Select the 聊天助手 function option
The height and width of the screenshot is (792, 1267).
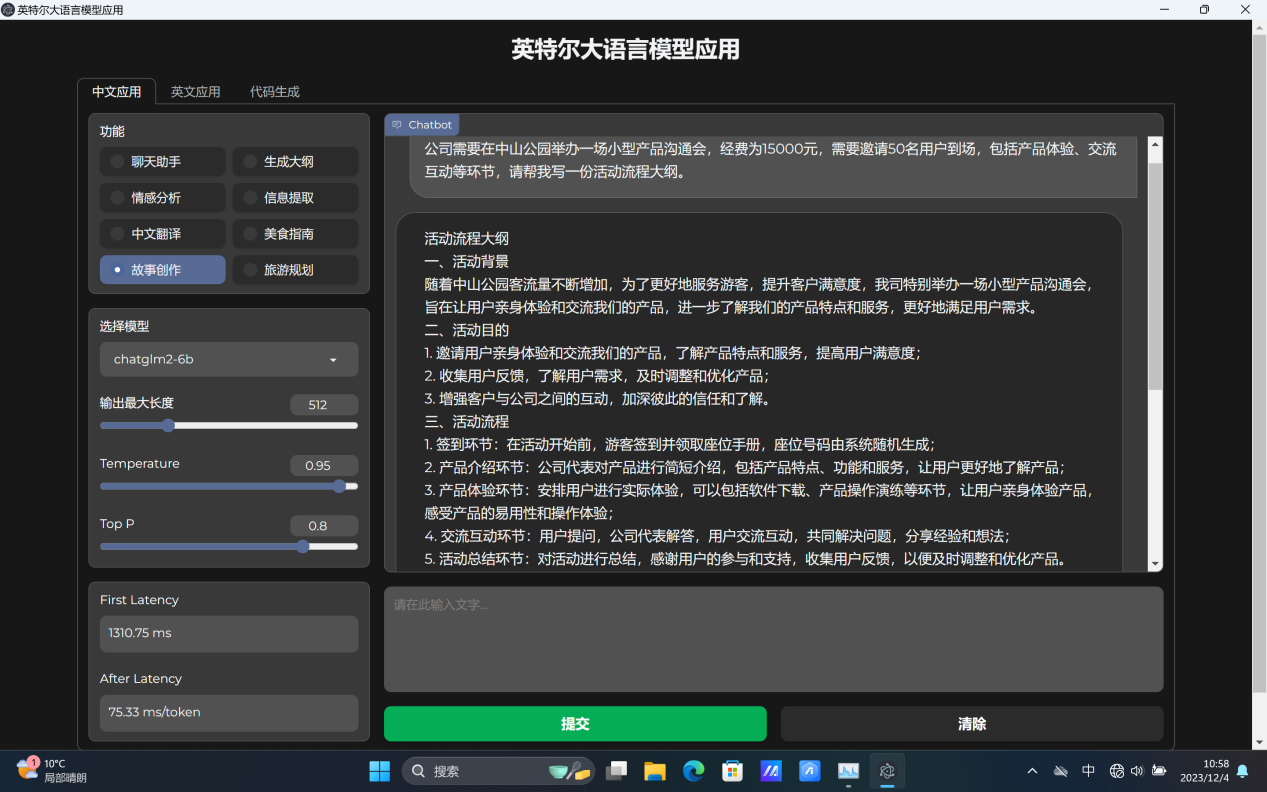[163, 162]
